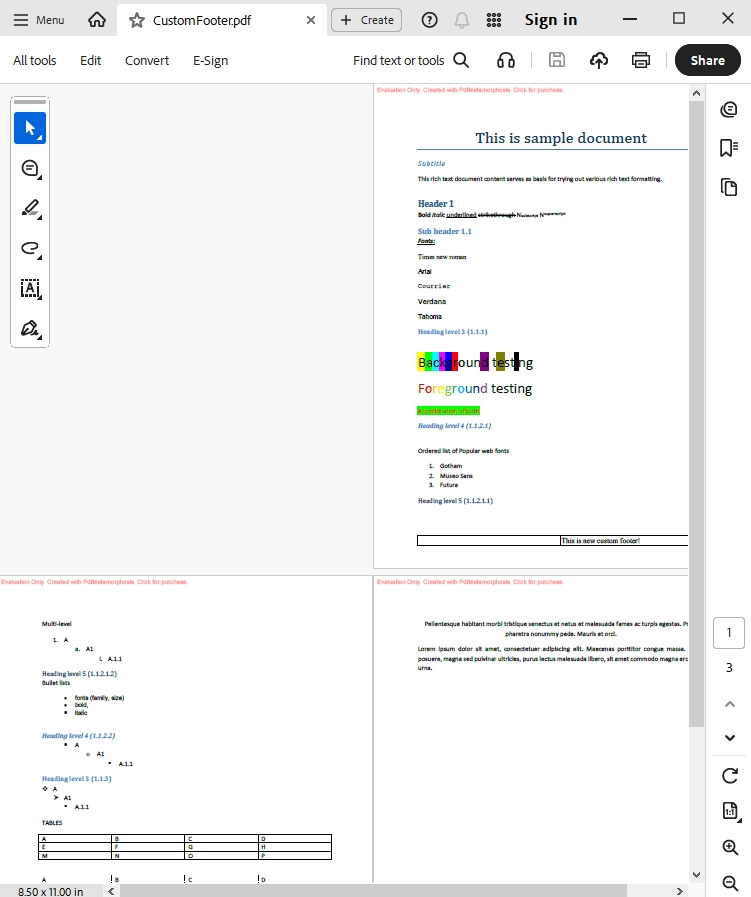Viewport: 751px width, 897px height.
Task: Click 'This is new custom footer!' text
Action: [601, 541]
